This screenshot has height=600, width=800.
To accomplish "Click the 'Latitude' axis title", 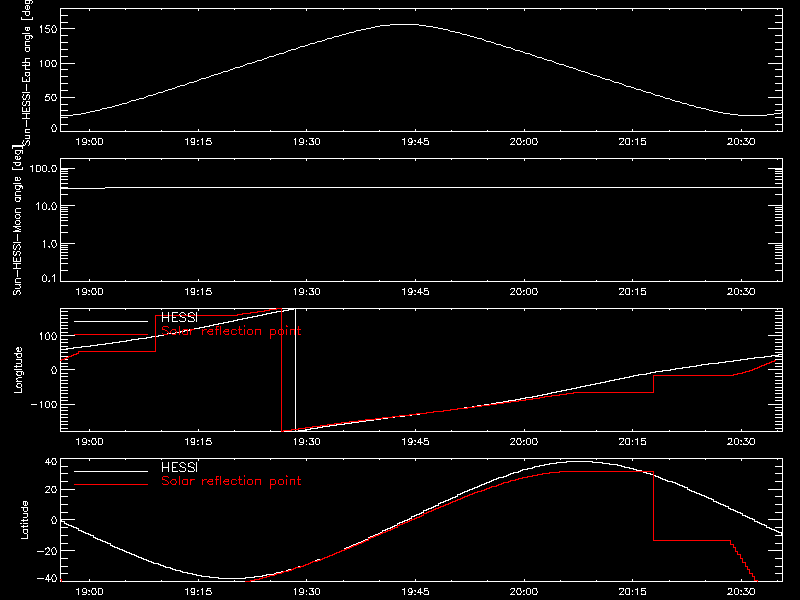I will pyautogui.click(x=24, y=520).
